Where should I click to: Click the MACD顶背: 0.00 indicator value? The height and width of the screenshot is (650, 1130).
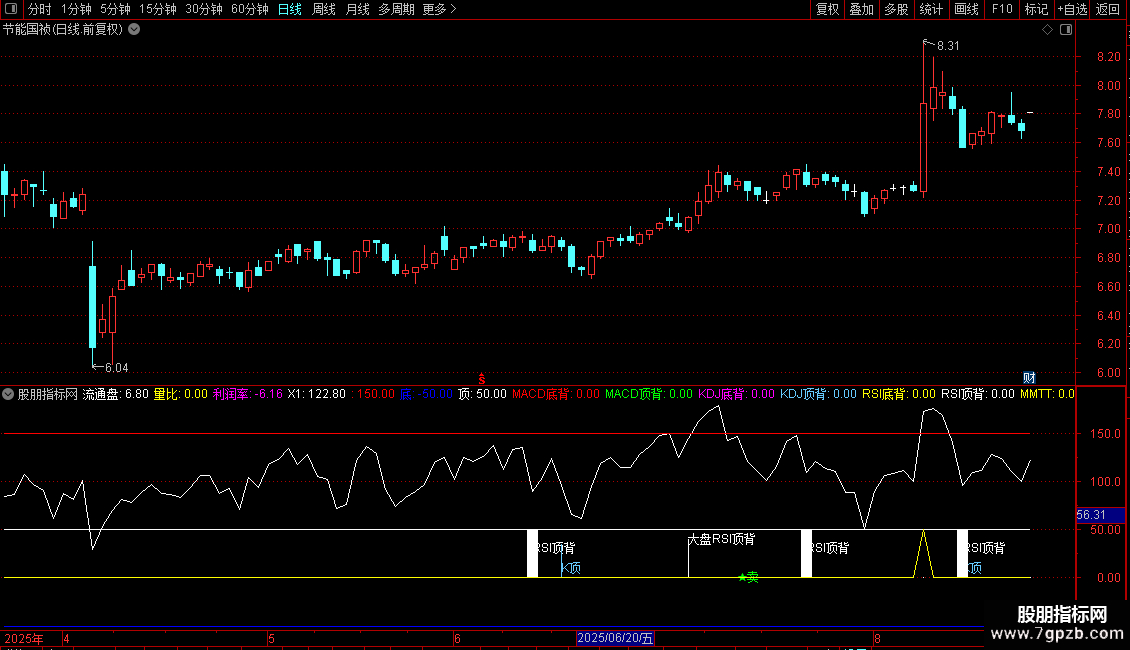(x=649, y=394)
